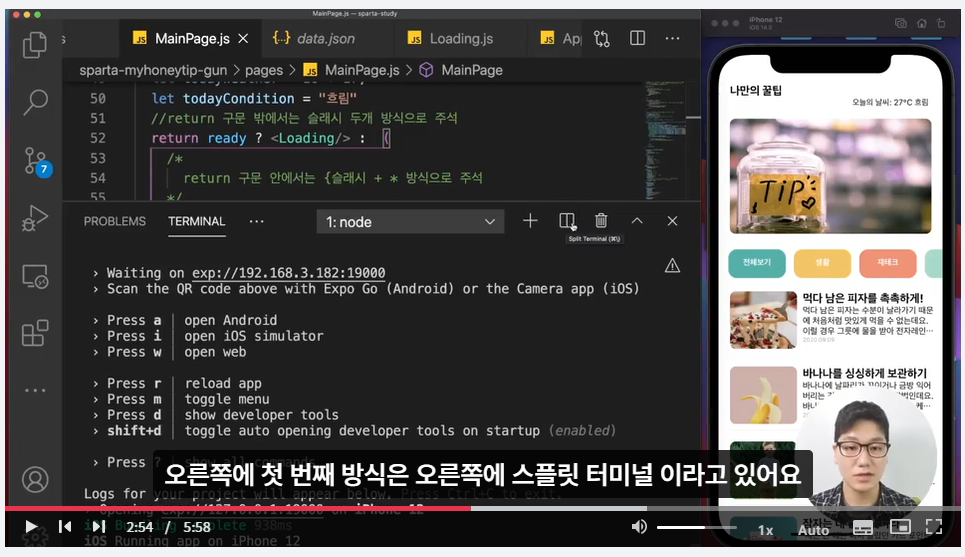Take simulator screenshot with camera icon
965x557 pixels.
pyautogui.click(x=901, y=23)
